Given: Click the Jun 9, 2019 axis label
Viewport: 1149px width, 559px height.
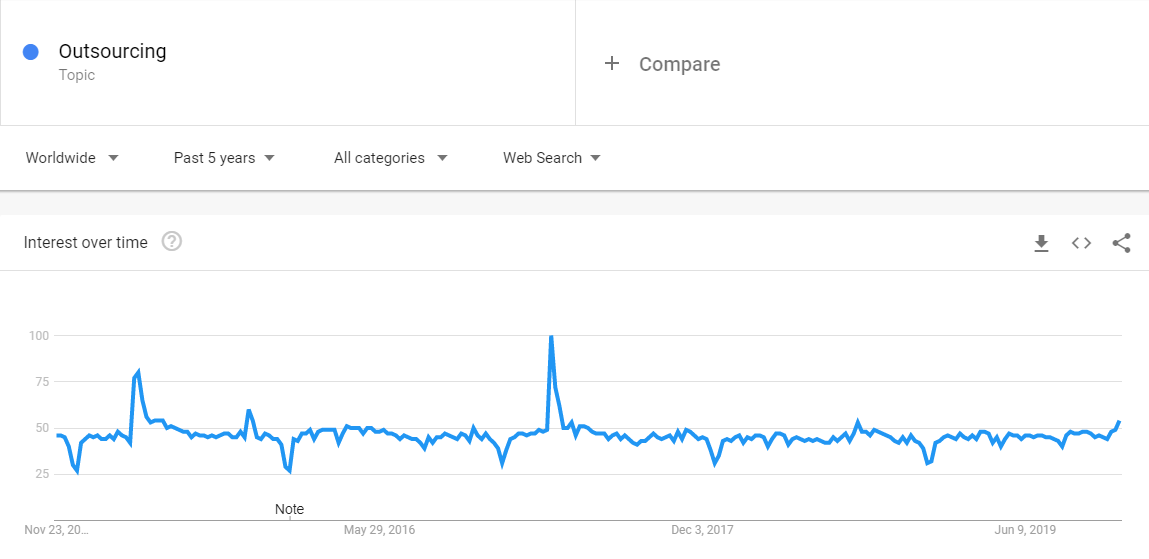Looking at the screenshot, I should point(1026,529).
